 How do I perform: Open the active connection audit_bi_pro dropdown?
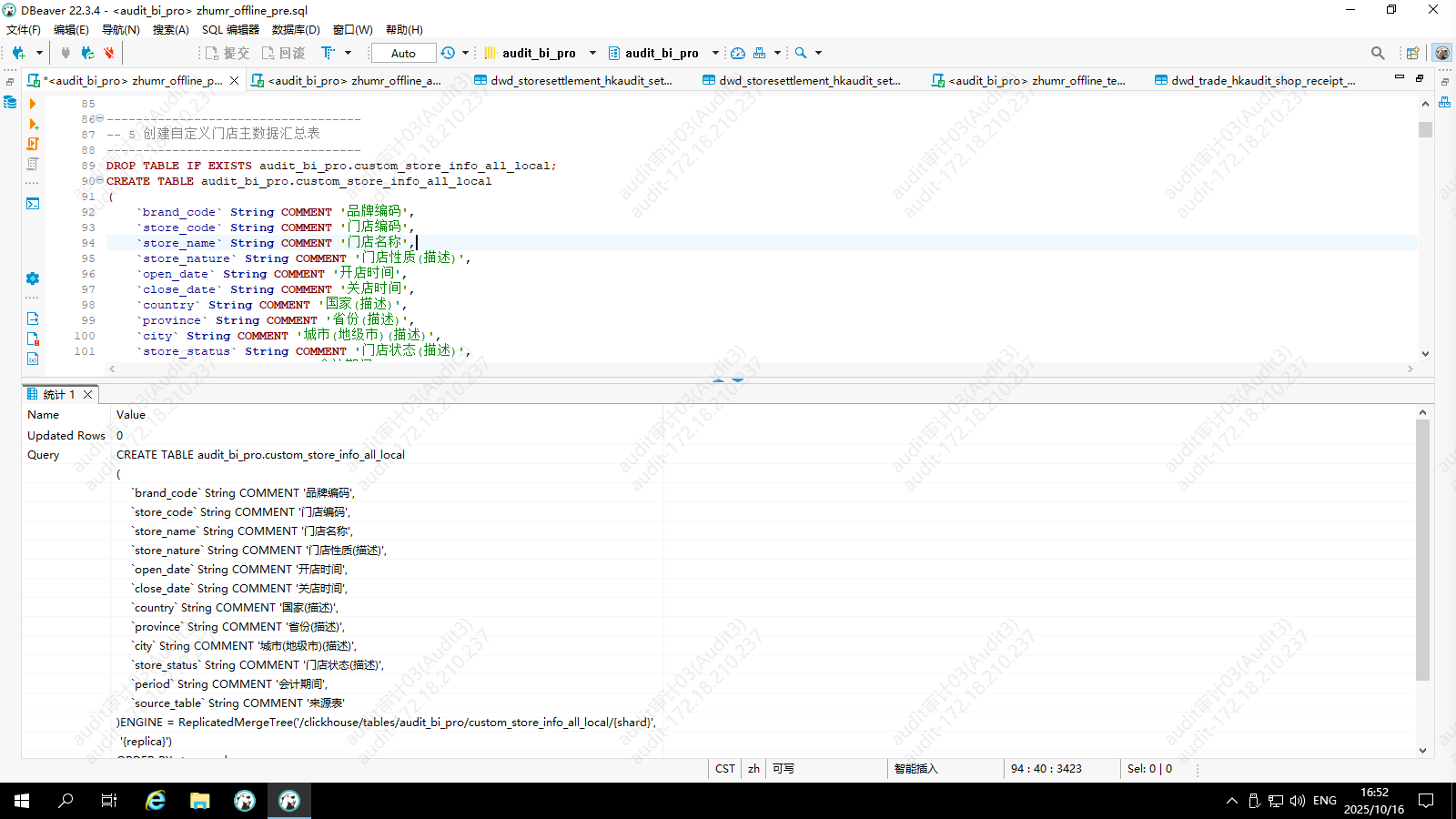540,53
